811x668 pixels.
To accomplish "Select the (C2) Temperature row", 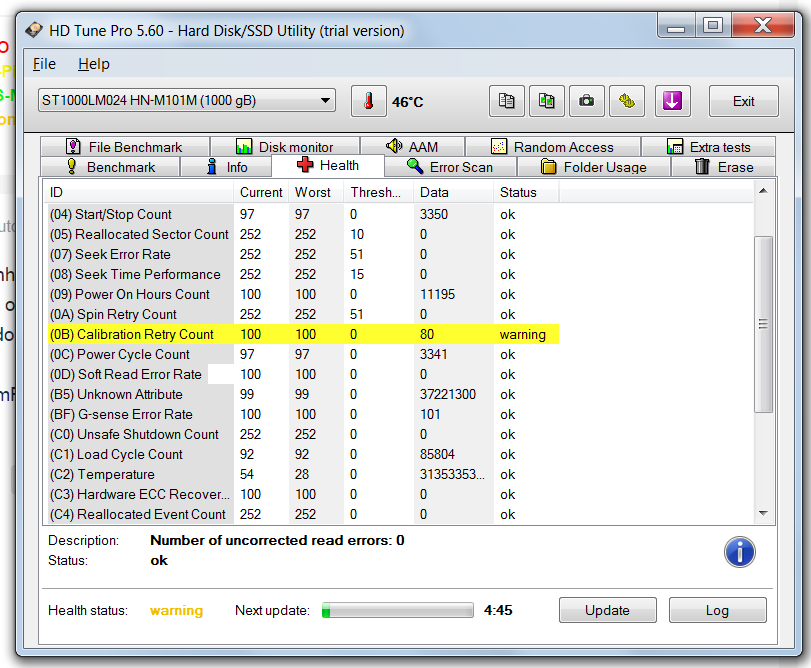I will pos(302,474).
